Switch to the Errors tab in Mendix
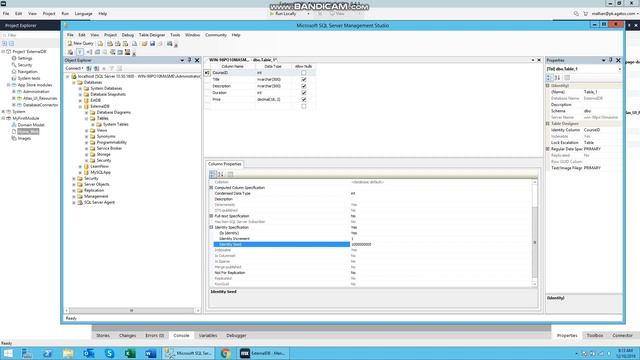Viewport: 640px width, 360px height. [155, 336]
